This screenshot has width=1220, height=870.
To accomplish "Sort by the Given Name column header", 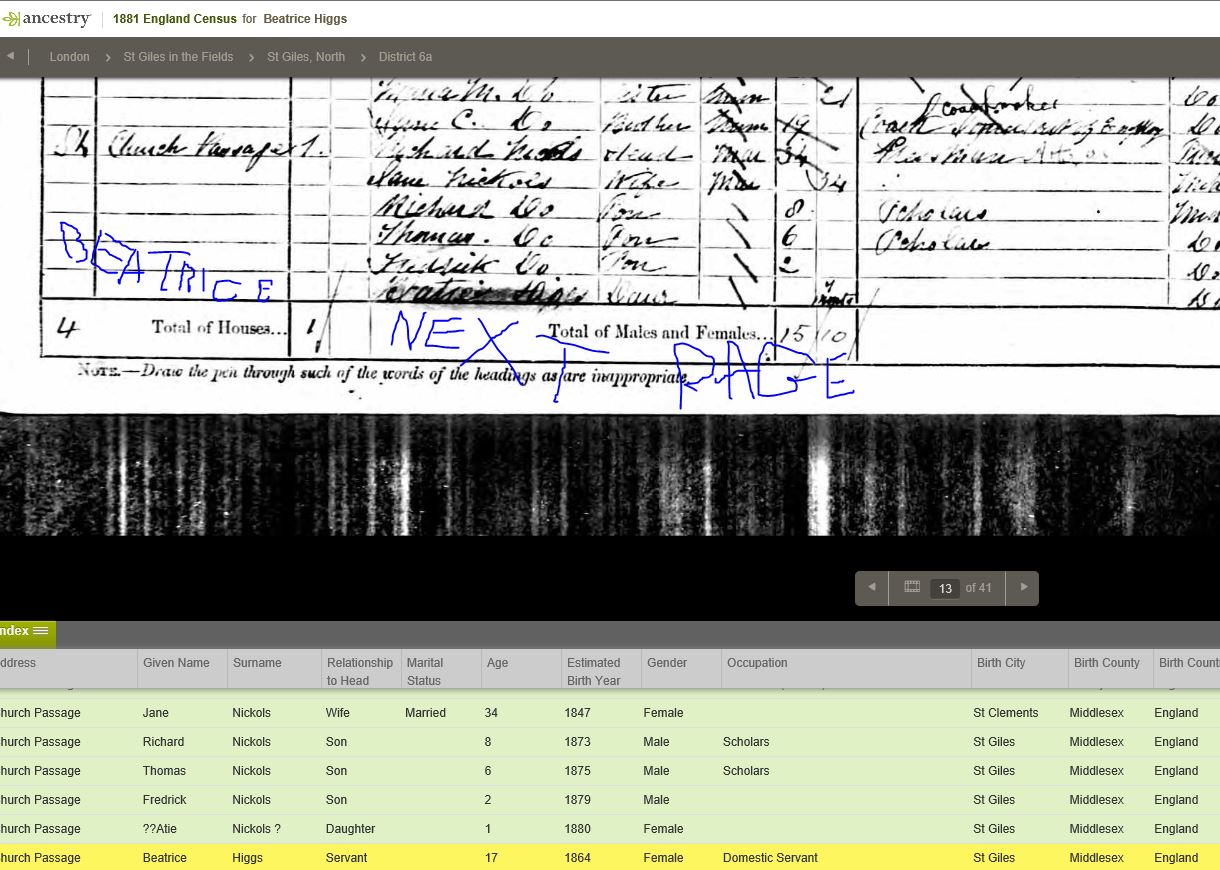I will (177, 663).
